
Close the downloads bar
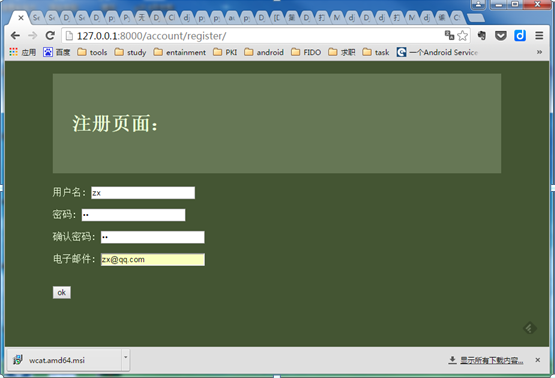click(538, 360)
